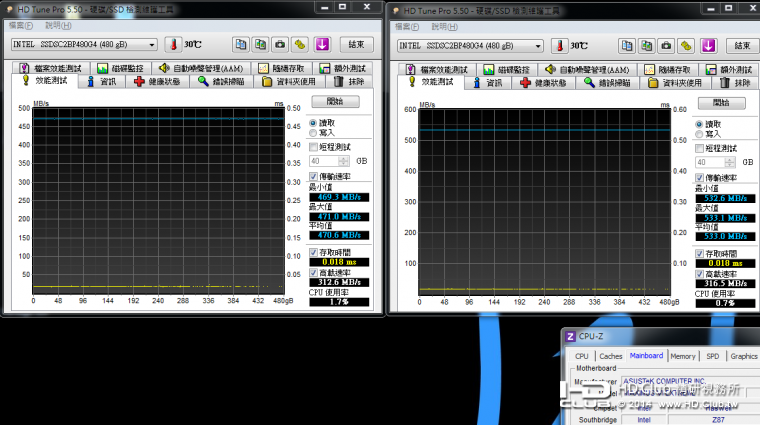Select 讀取 radio button in left window

coord(313,123)
